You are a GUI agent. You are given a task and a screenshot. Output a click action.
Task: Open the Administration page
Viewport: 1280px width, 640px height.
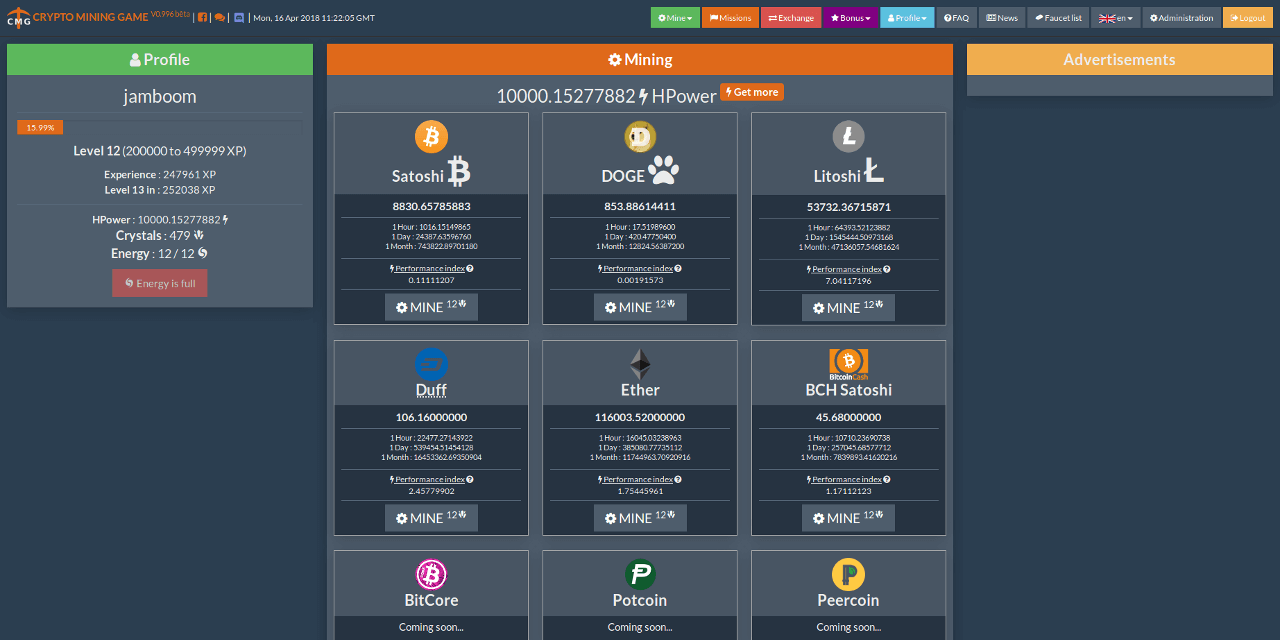[x=1181, y=18]
